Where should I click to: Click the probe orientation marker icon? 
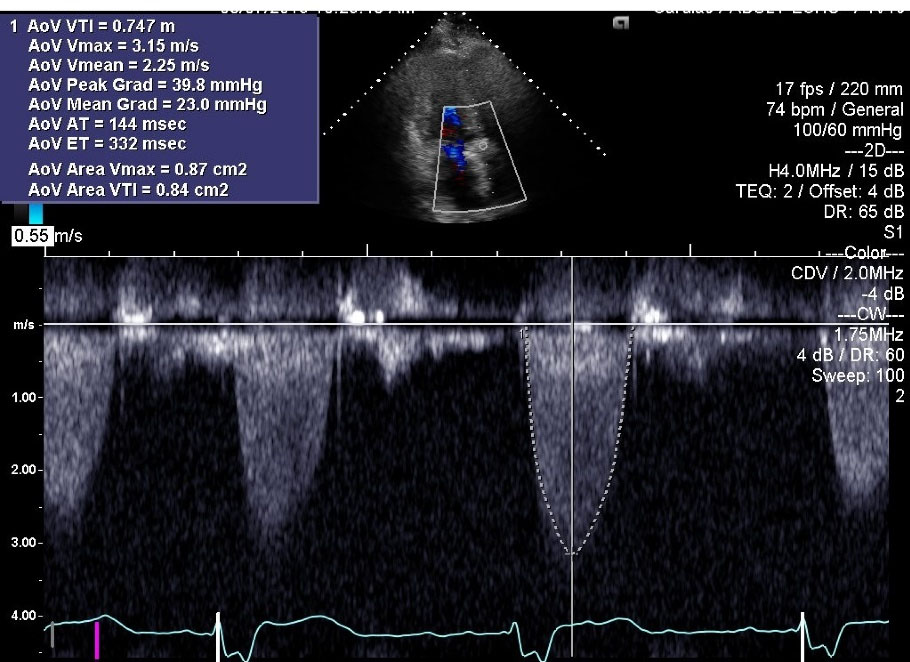point(621,22)
